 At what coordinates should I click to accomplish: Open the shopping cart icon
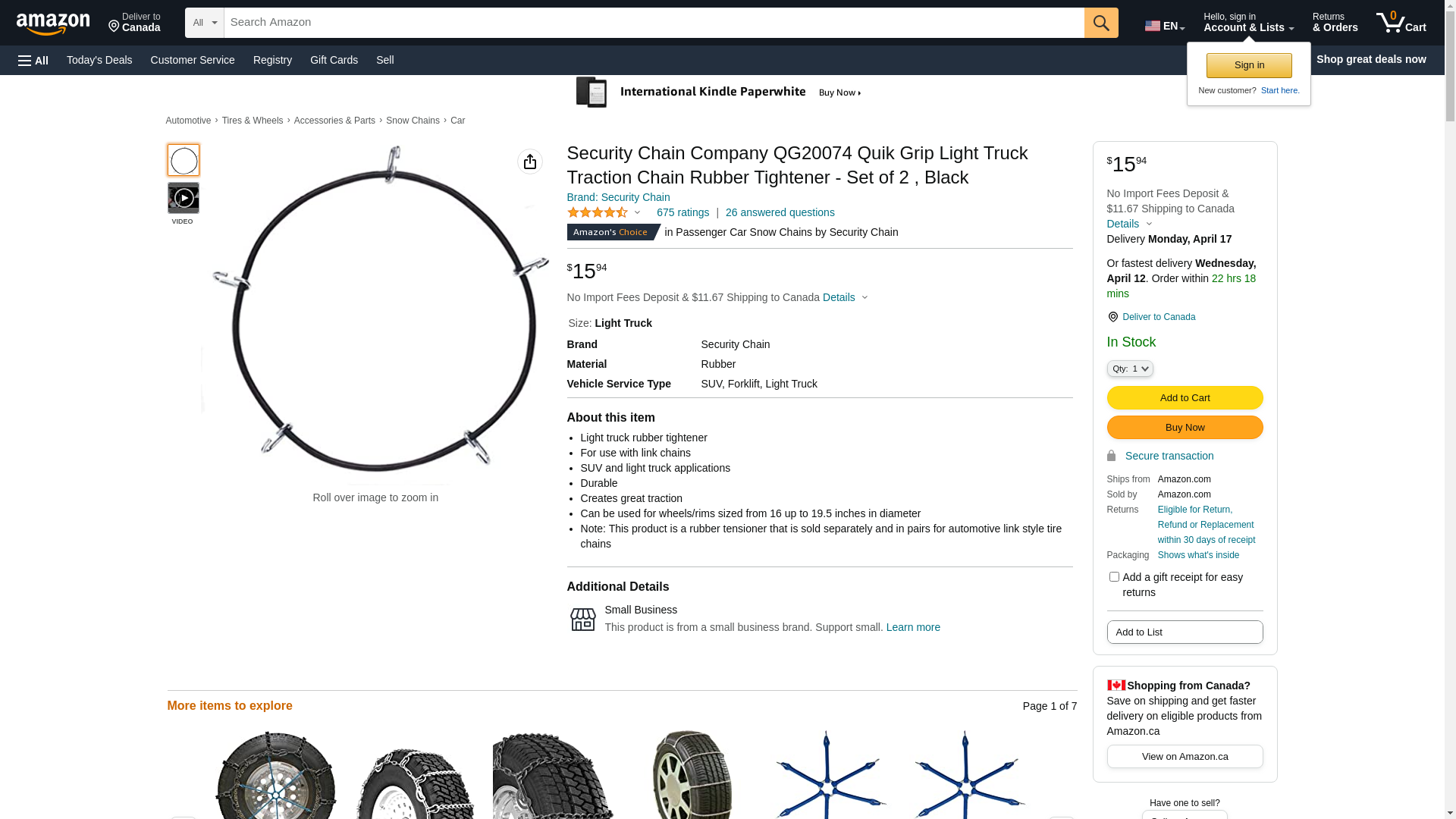[1401, 23]
